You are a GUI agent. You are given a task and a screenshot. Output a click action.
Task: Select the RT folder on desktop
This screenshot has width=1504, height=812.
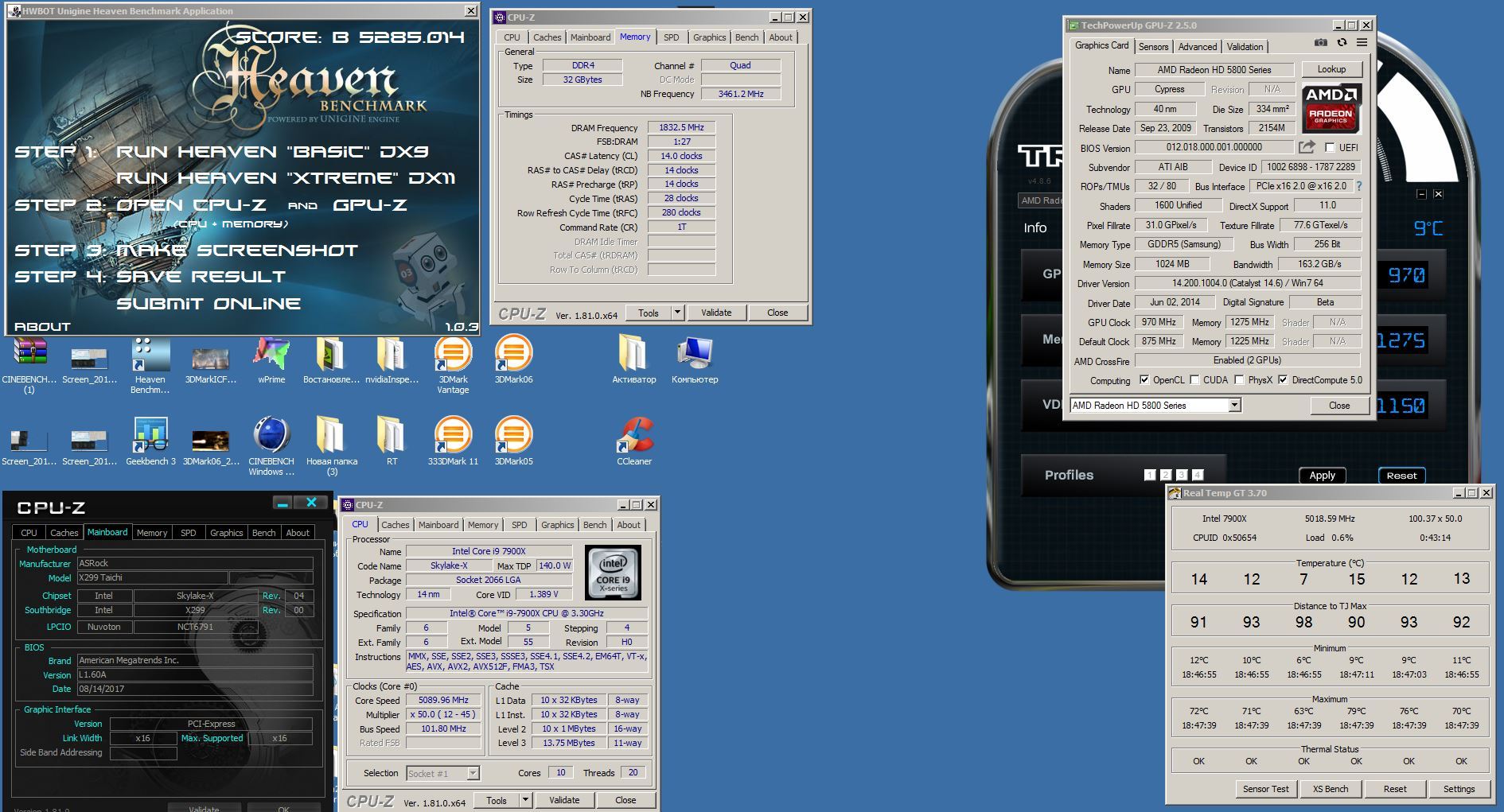tap(392, 441)
